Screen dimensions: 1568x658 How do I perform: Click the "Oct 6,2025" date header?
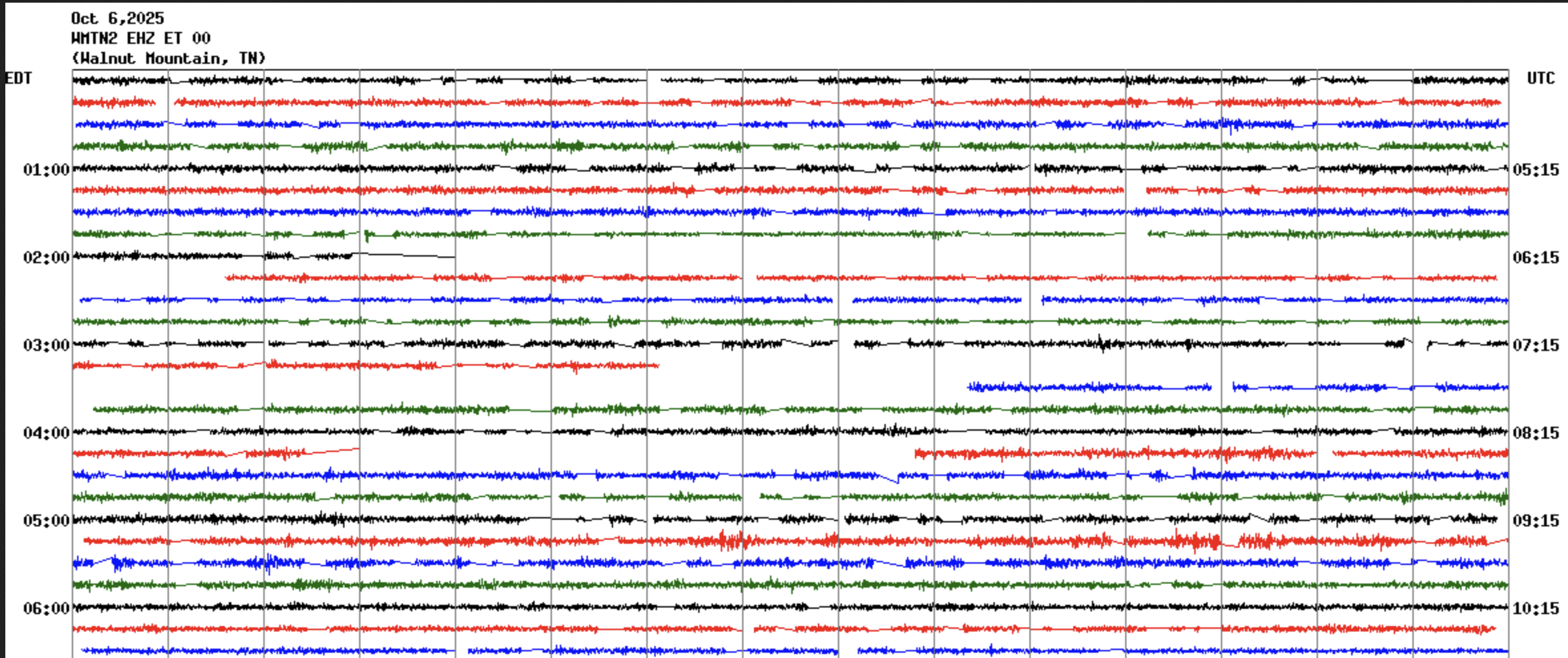click(x=117, y=19)
